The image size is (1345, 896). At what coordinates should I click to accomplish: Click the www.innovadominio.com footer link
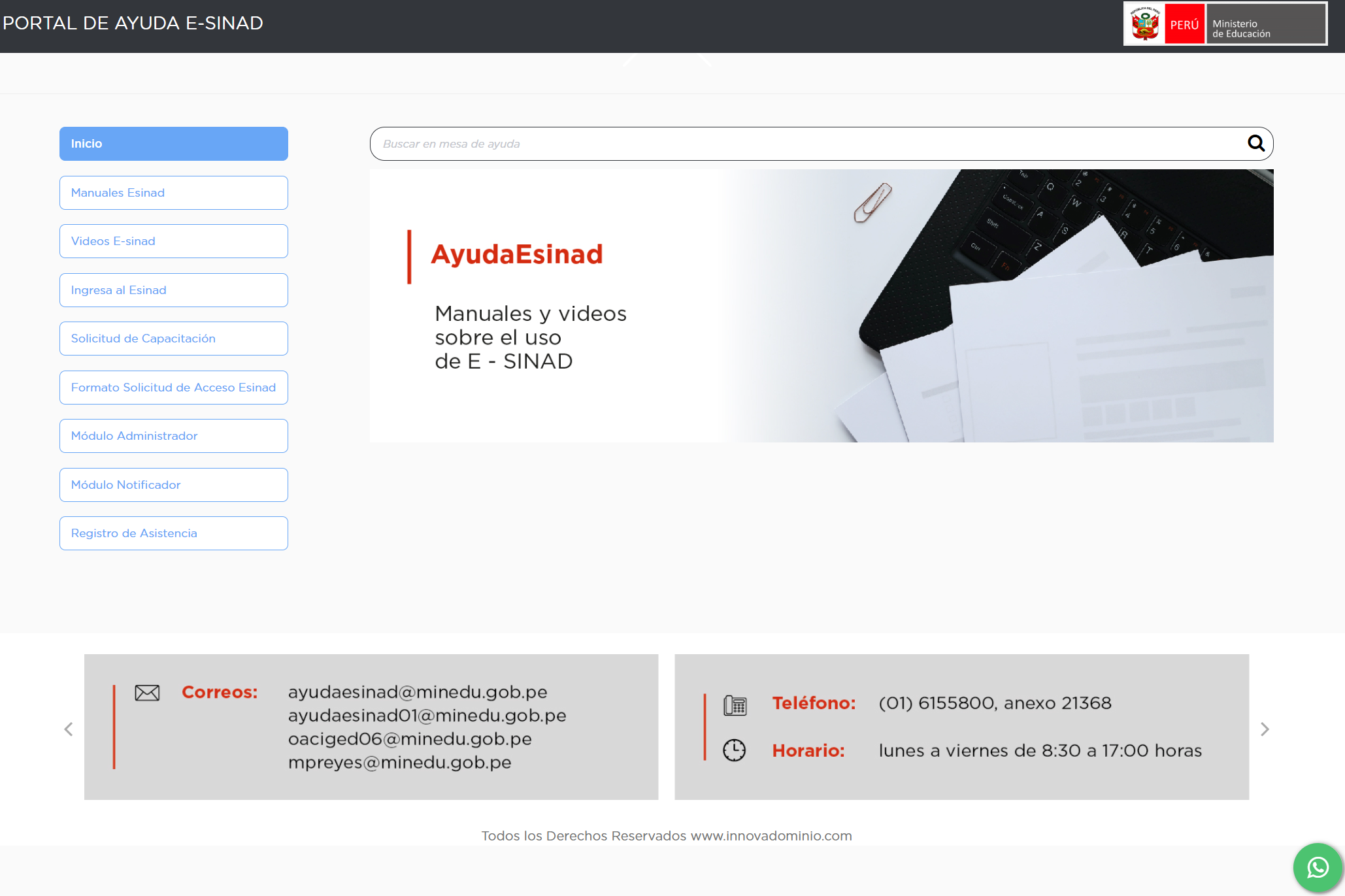pos(773,835)
